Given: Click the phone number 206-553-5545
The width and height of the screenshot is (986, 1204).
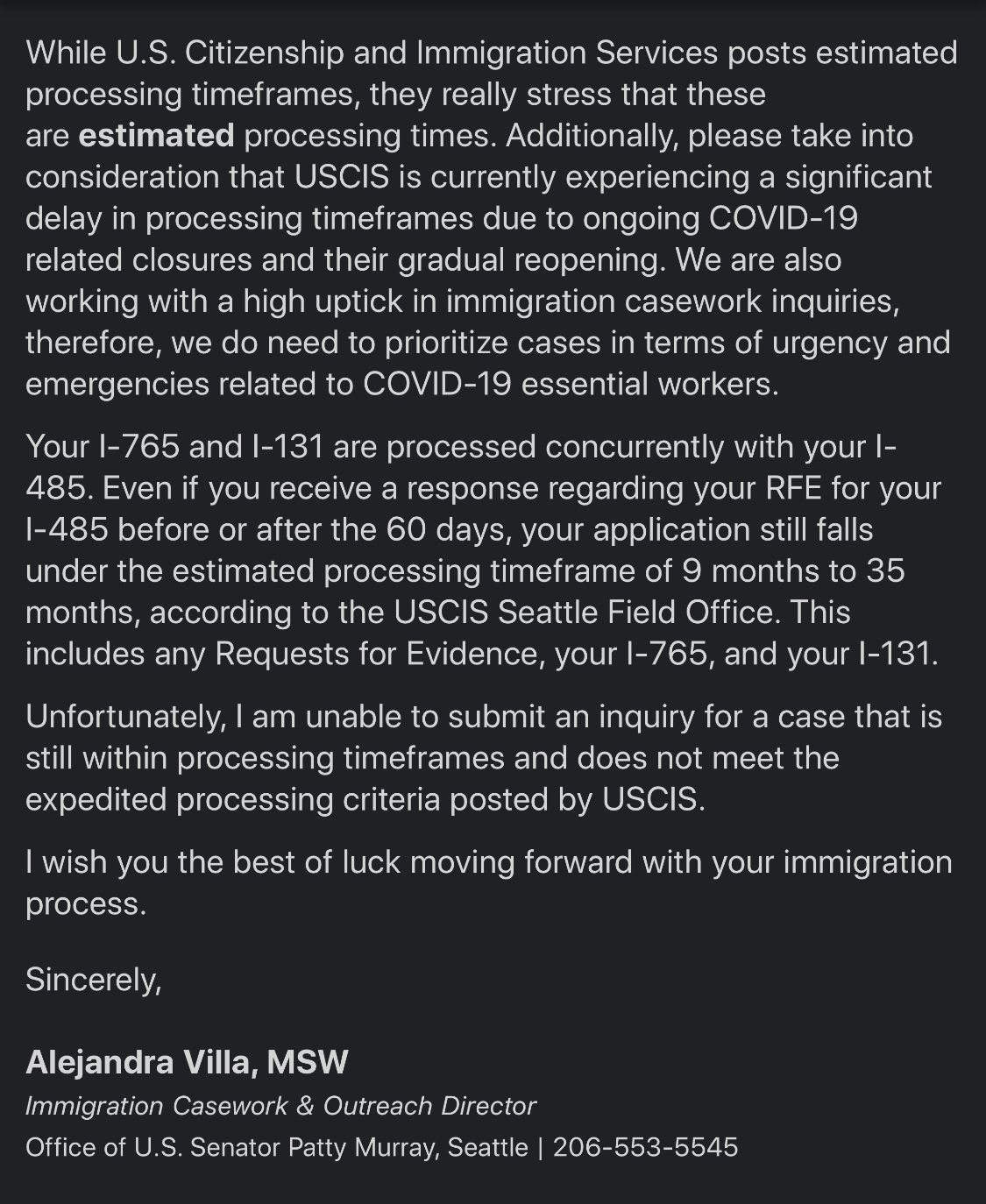Looking at the screenshot, I should pyautogui.click(x=645, y=1147).
